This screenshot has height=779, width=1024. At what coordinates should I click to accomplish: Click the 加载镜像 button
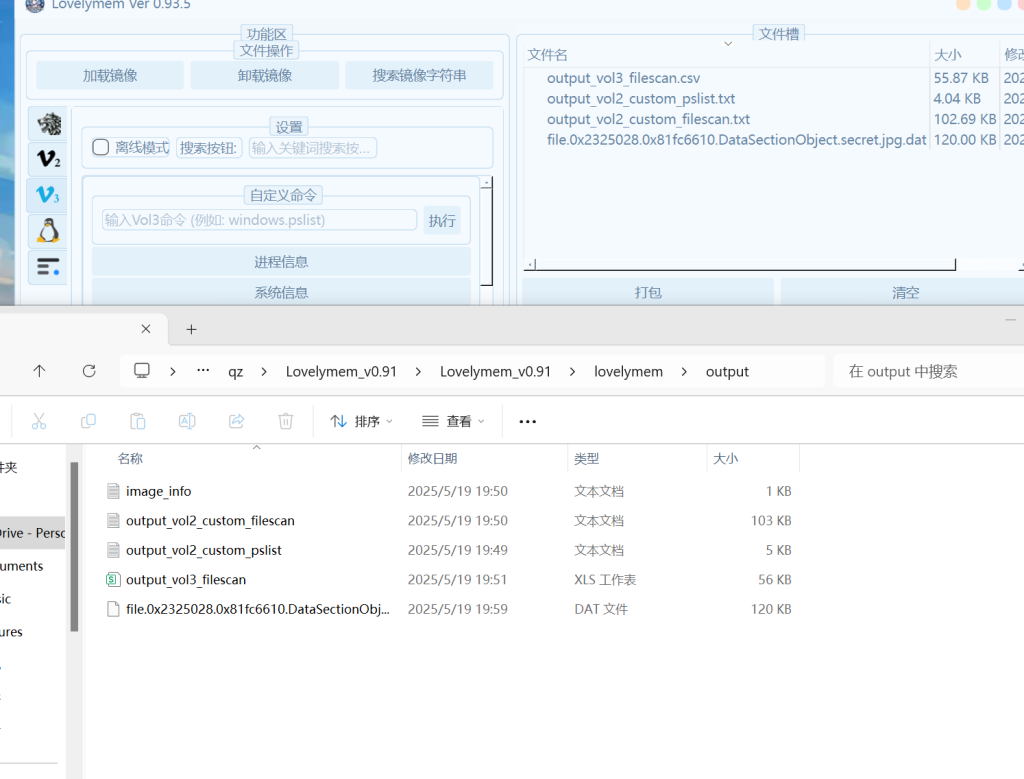[110, 75]
